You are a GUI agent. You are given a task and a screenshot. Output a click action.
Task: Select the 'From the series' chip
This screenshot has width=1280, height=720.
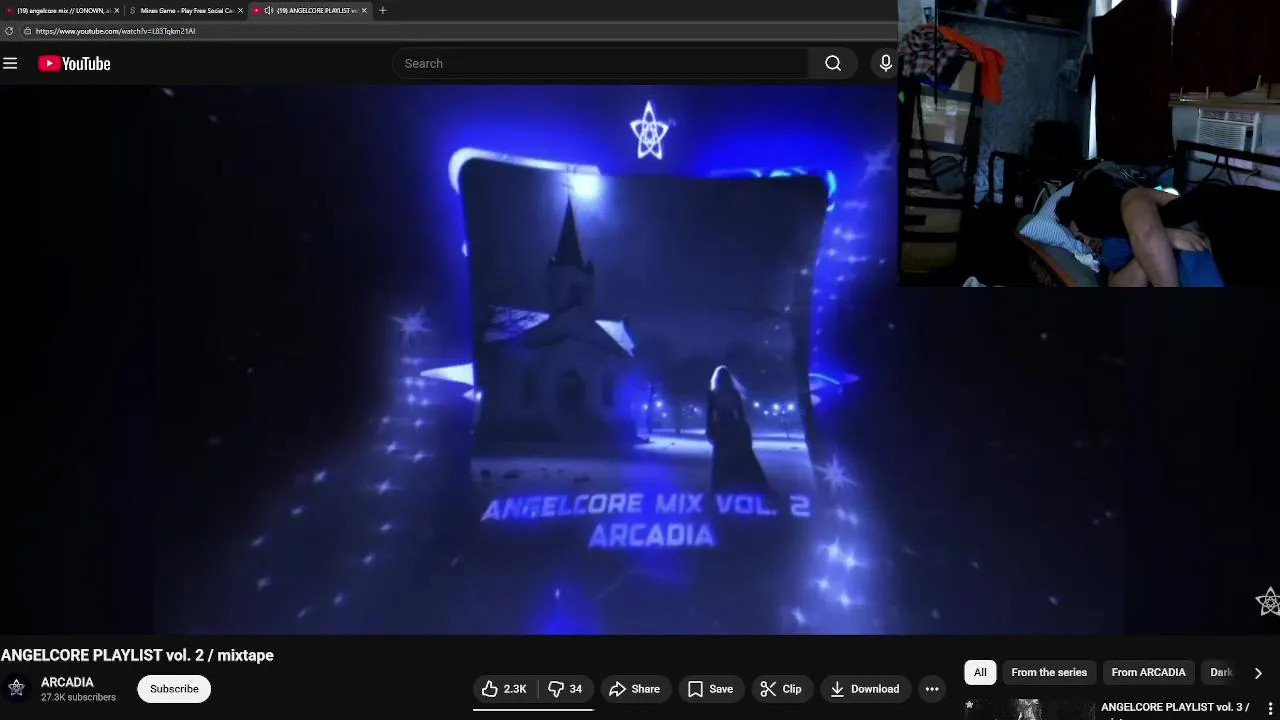[1049, 672]
